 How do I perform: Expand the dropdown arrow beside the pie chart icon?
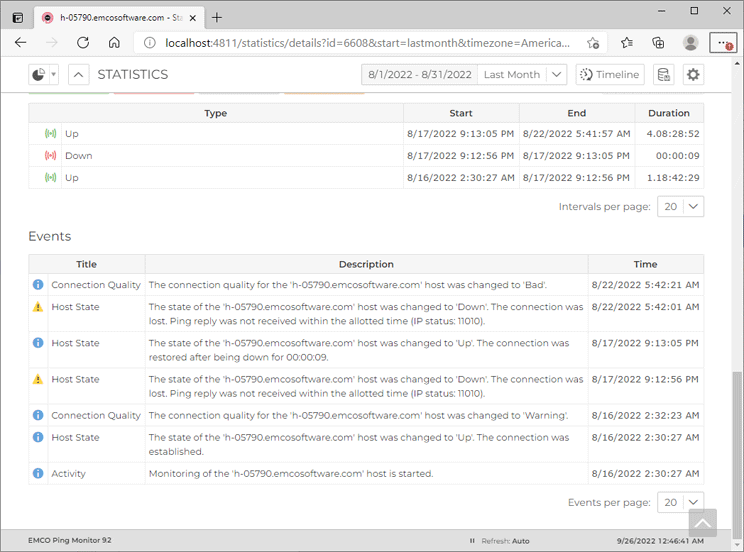[x=54, y=75]
